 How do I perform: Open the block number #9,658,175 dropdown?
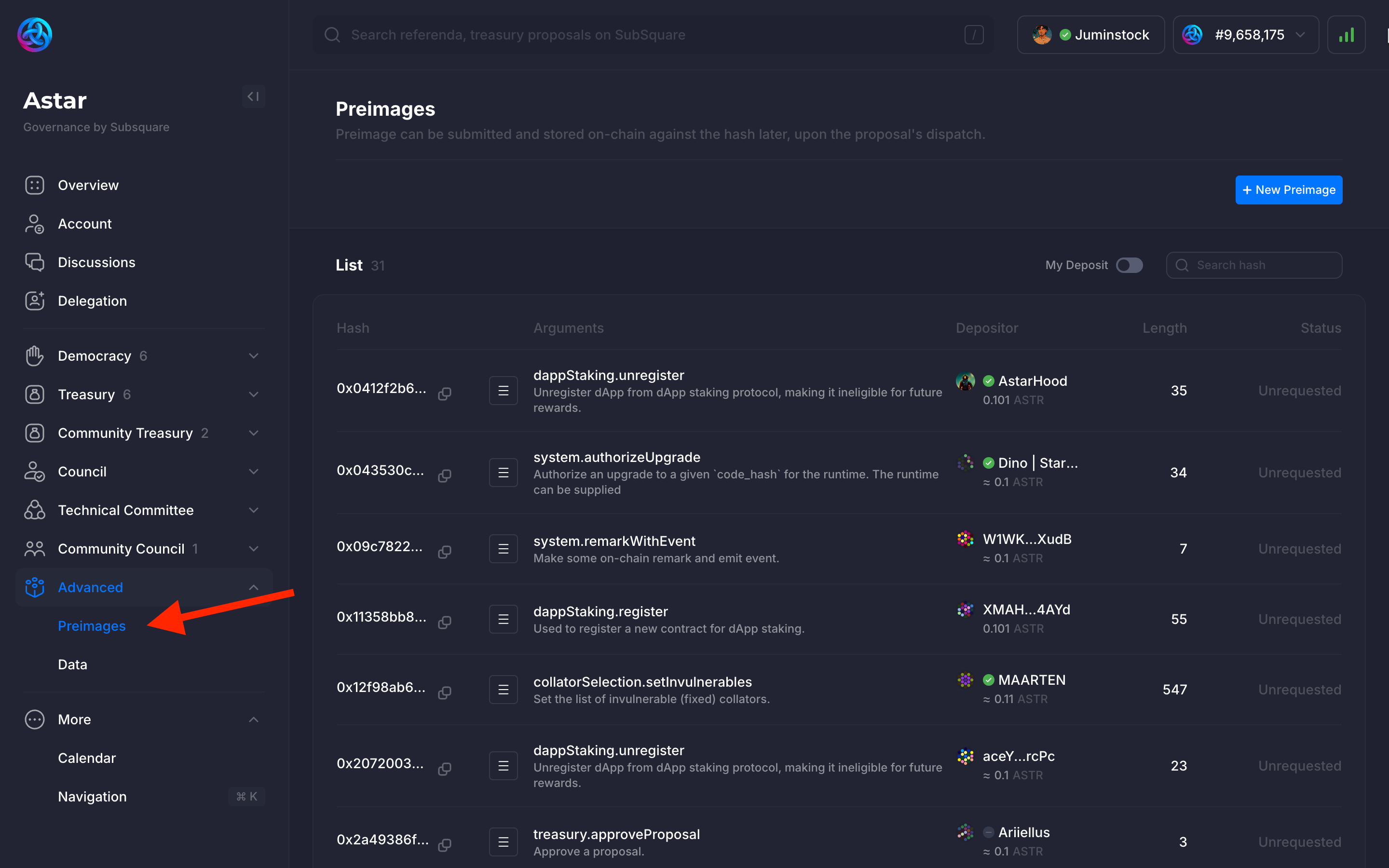click(x=1245, y=35)
